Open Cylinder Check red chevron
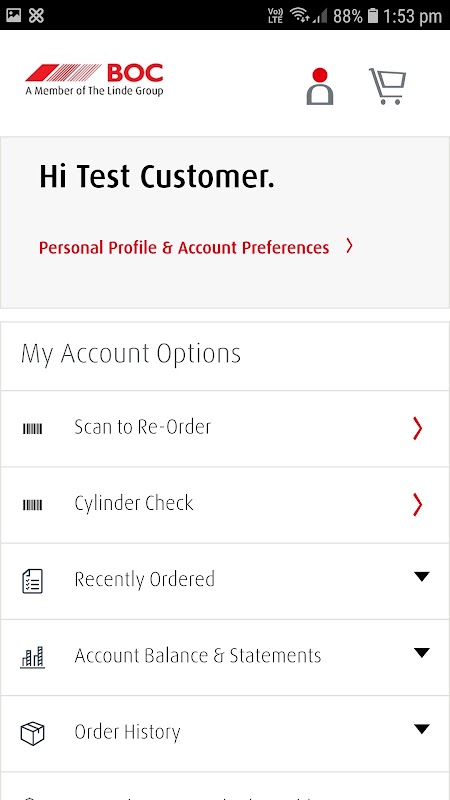450x800 pixels. tap(417, 505)
